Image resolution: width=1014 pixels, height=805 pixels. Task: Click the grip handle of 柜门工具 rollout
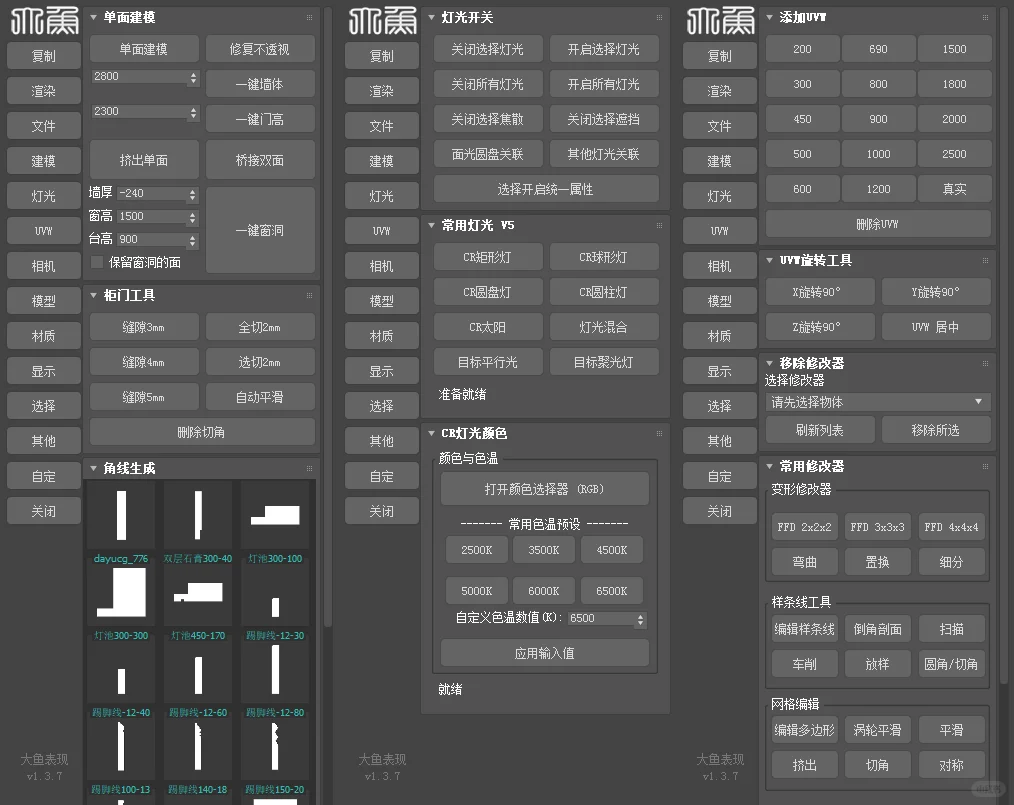point(309,295)
